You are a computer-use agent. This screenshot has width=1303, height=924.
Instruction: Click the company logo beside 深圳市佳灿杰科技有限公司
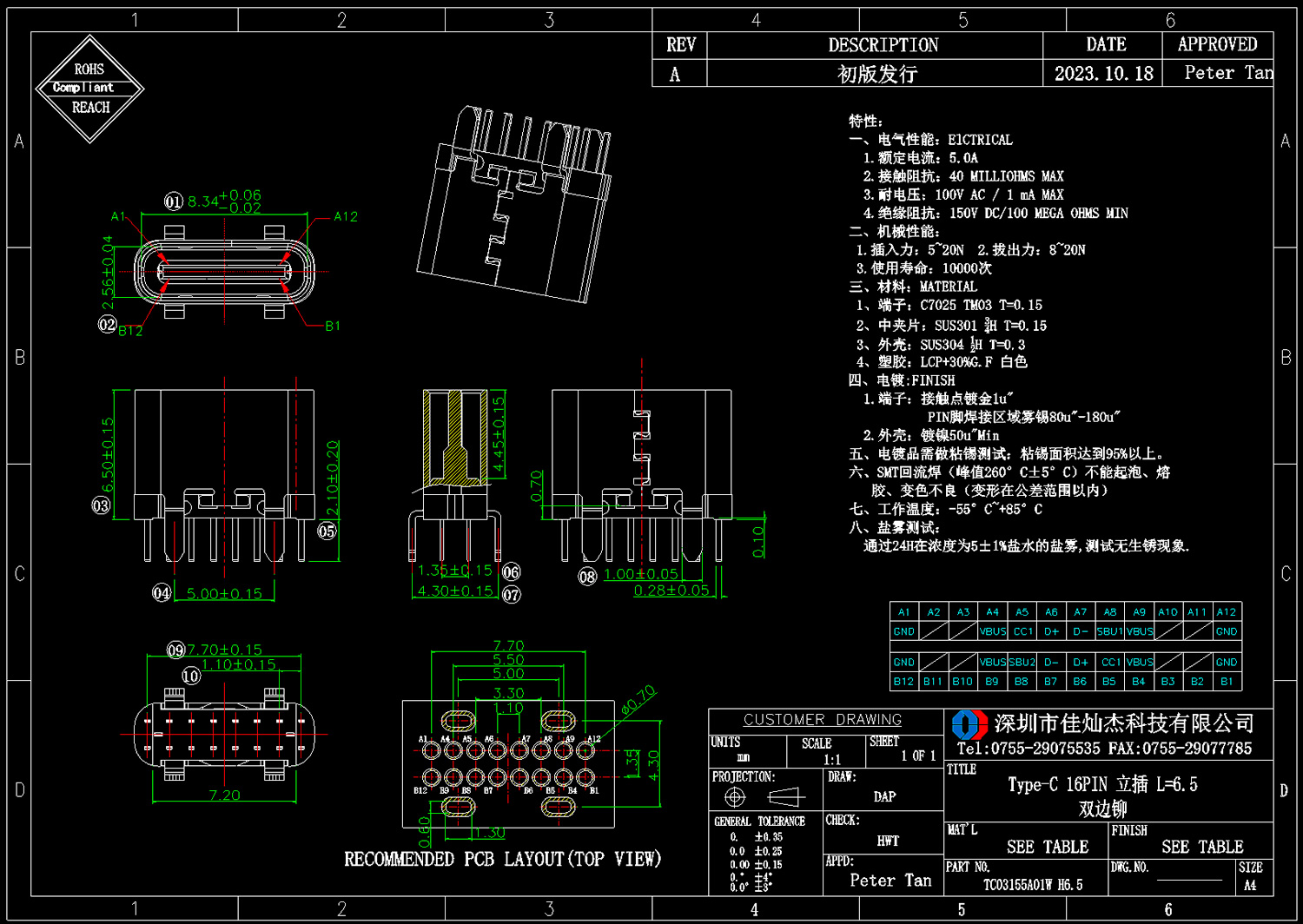[969, 723]
